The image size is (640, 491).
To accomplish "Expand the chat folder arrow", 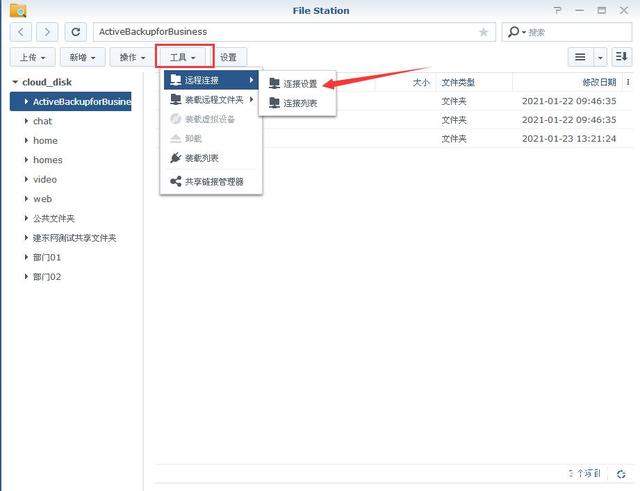I will (x=26, y=121).
